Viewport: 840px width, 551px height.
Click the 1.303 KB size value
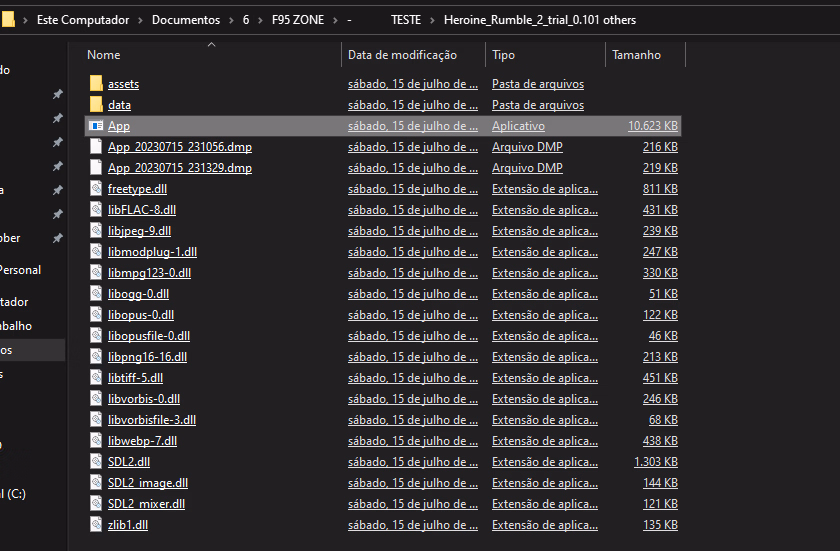[656, 462]
